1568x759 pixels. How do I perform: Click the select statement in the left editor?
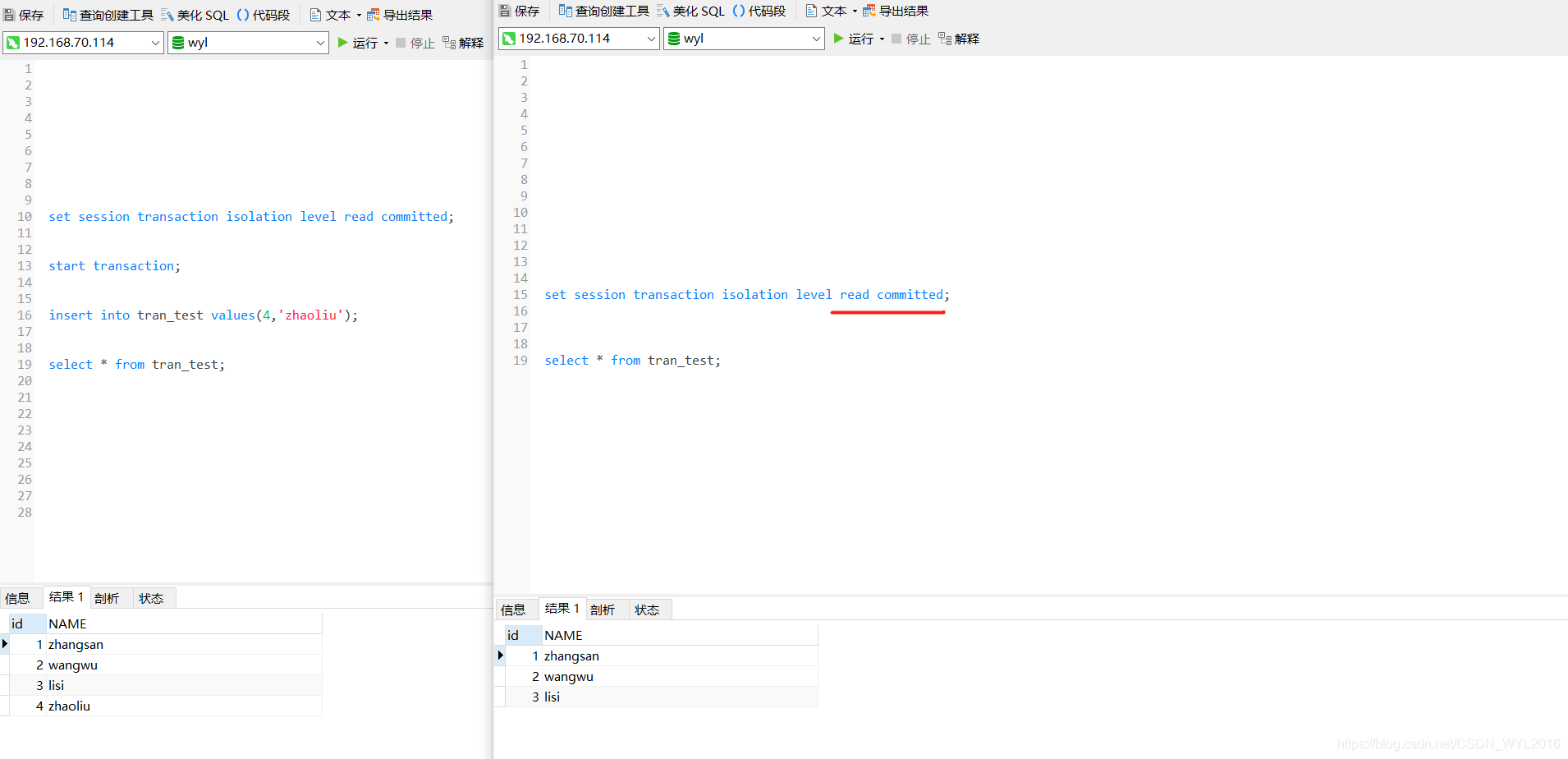click(136, 365)
